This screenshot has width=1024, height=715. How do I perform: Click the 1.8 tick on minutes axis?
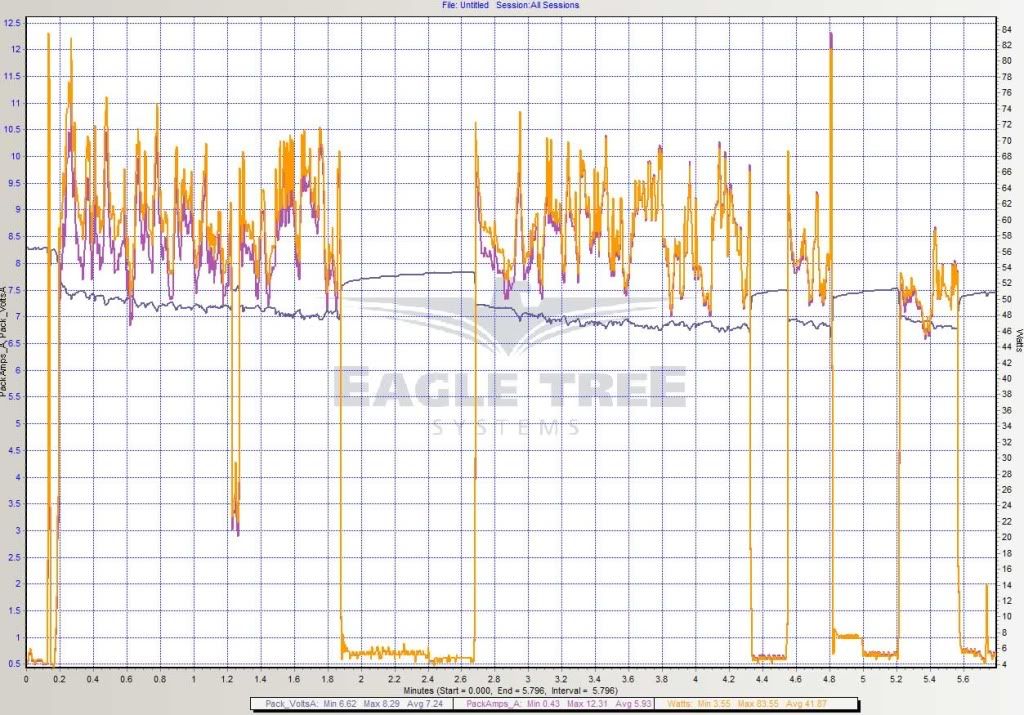(327, 679)
